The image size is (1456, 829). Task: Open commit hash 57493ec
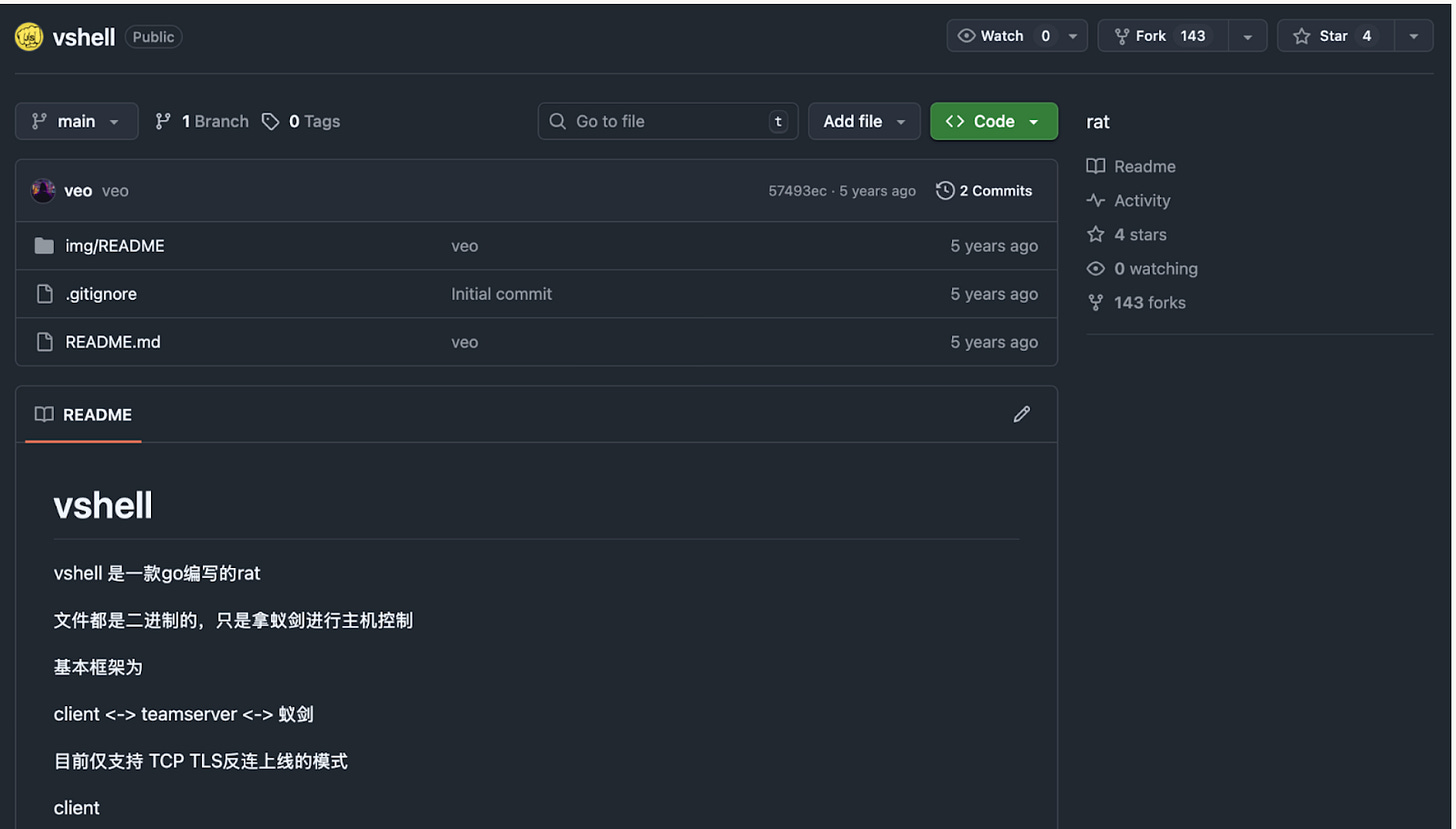coord(797,191)
